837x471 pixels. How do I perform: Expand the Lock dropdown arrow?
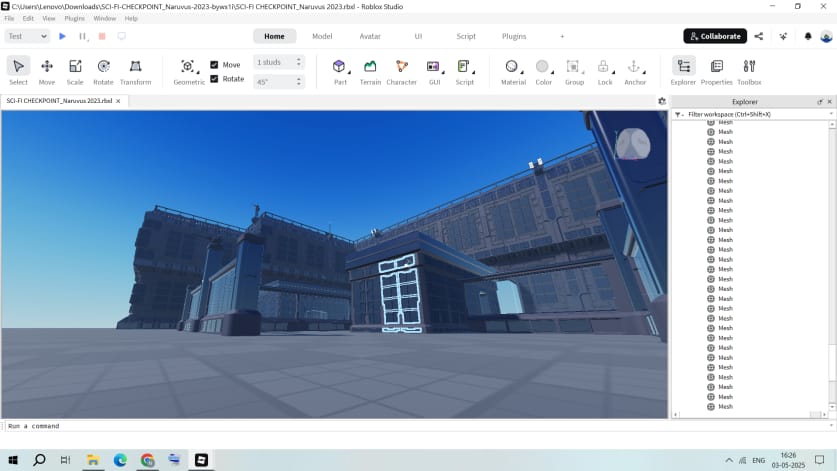(x=613, y=72)
